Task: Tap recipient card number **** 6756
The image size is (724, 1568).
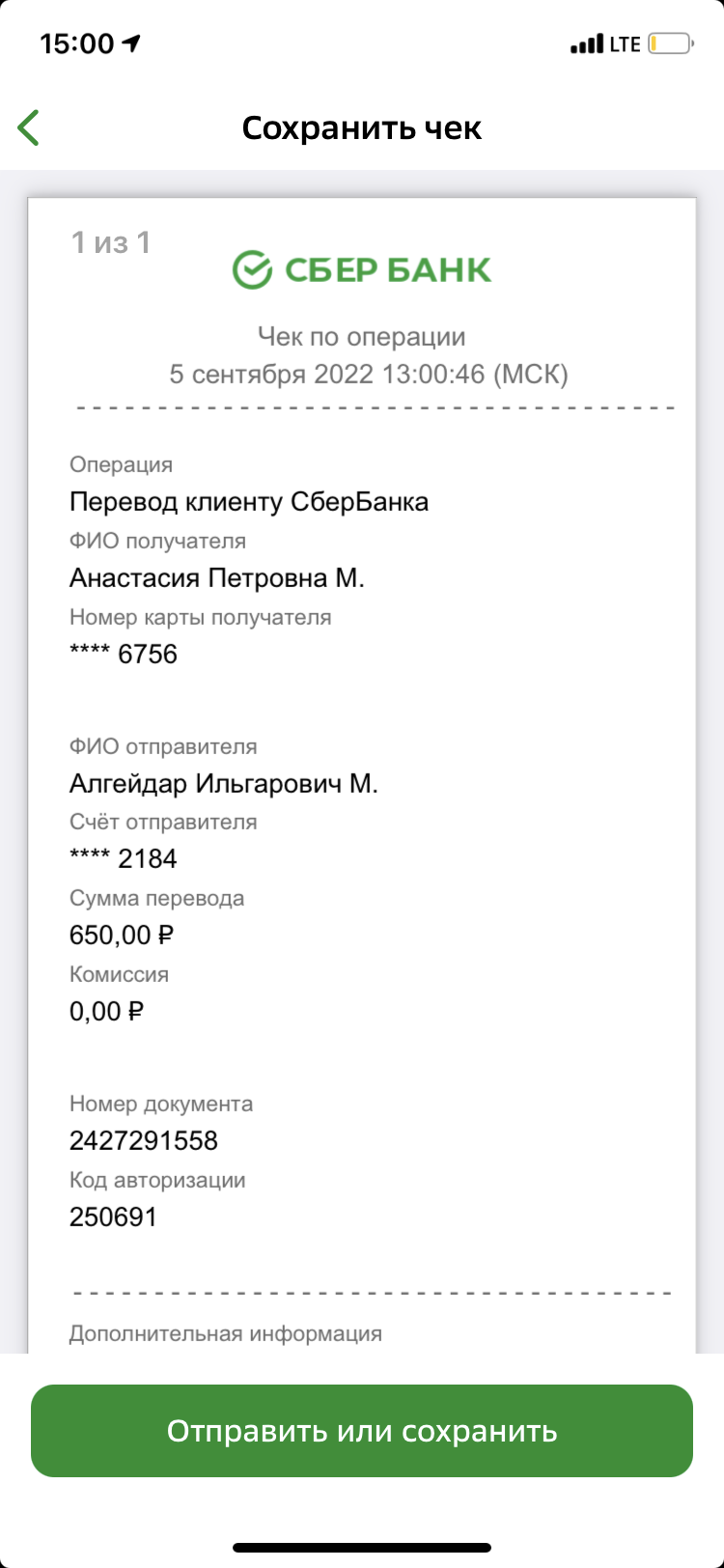Action: point(124,654)
